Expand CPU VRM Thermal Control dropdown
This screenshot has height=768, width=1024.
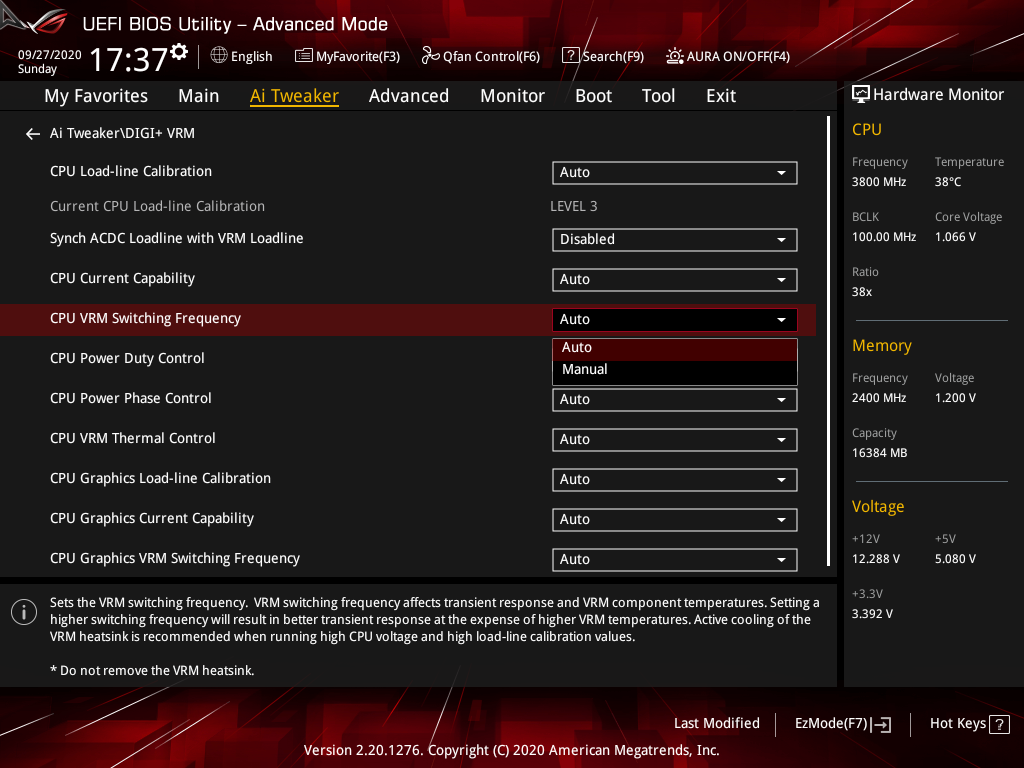pos(675,440)
